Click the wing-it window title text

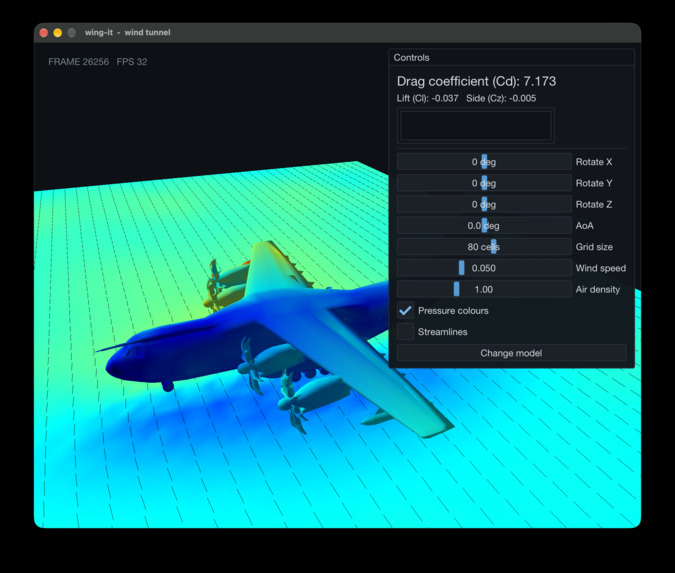[x=127, y=32]
